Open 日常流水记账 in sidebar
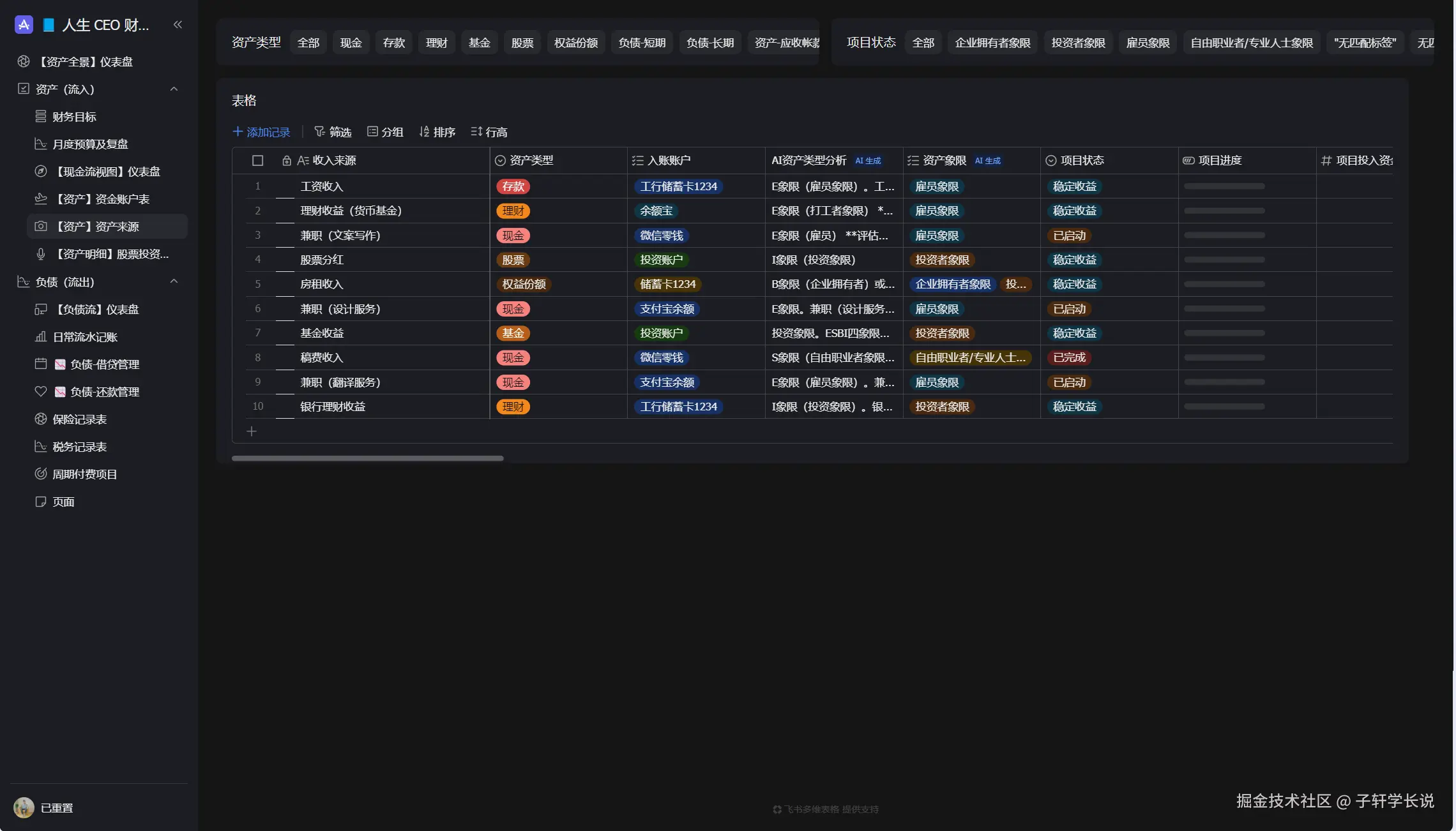Viewport: 1456px width, 831px height. point(85,337)
